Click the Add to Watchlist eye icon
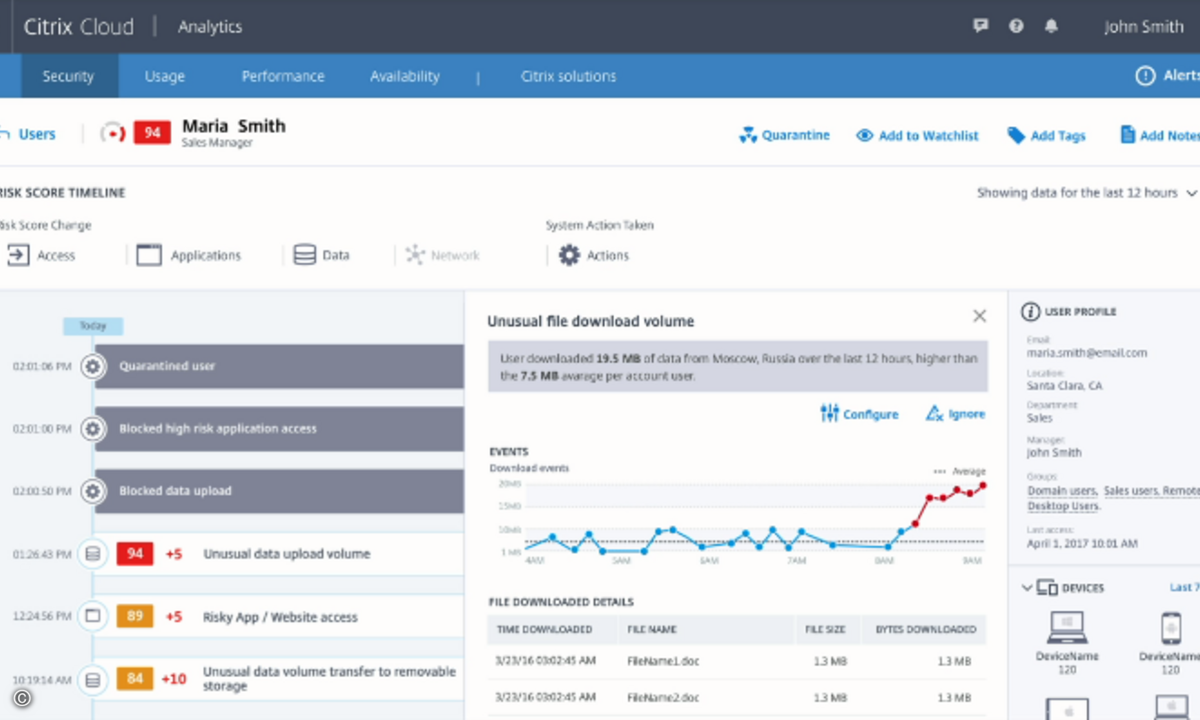The image size is (1200, 720). [x=865, y=135]
